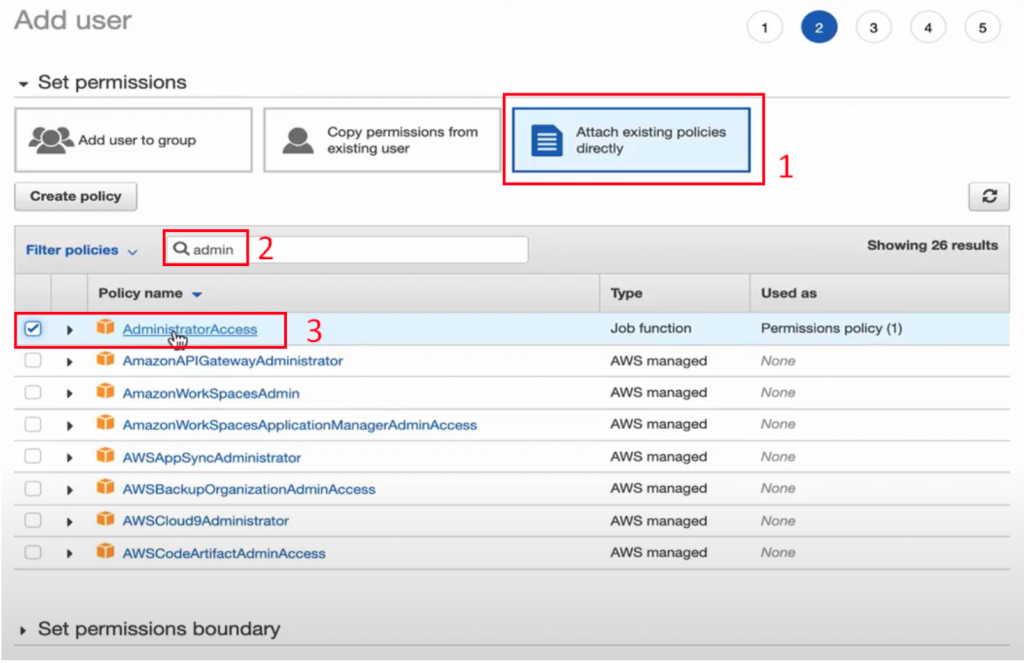The height and width of the screenshot is (663, 1024).
Task: Open the AWSBackupOrganizationAdminAccess policy link
Action: pyautogui.click(x=249, y=489)
